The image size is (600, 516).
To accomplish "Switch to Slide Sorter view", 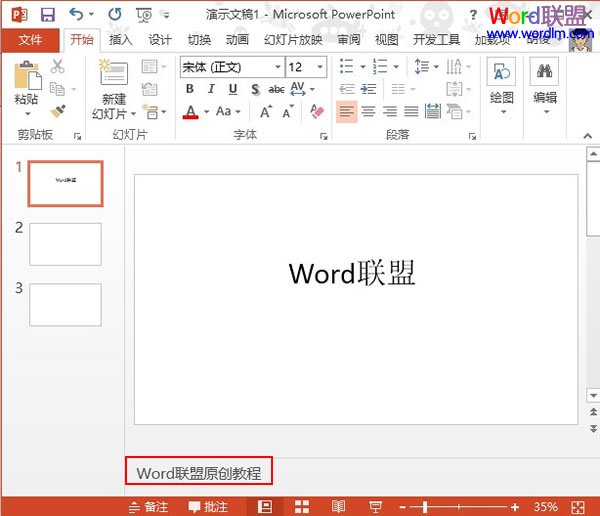I will tap(302, 507).
